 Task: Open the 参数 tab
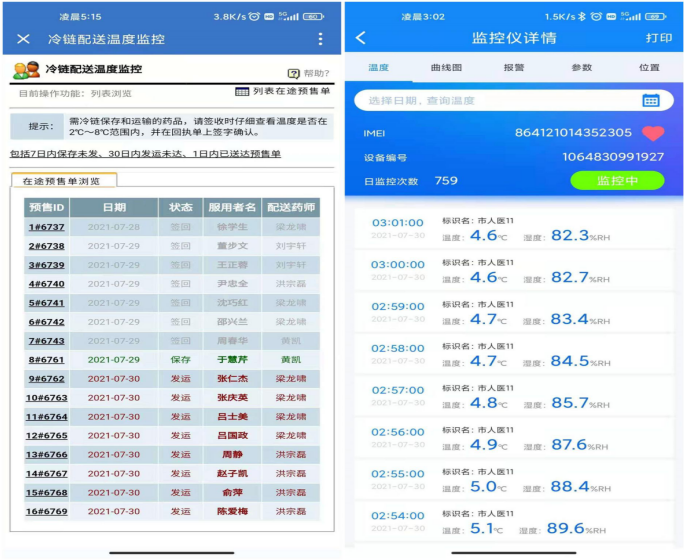pos(581,68)
